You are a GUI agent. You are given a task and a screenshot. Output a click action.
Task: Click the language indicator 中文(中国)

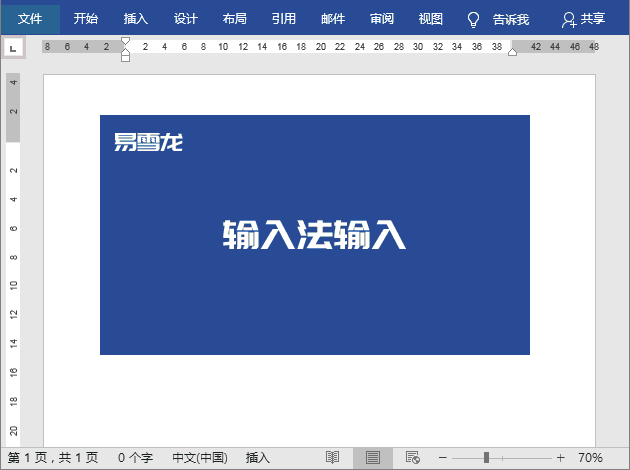click(x=200, y=458)
